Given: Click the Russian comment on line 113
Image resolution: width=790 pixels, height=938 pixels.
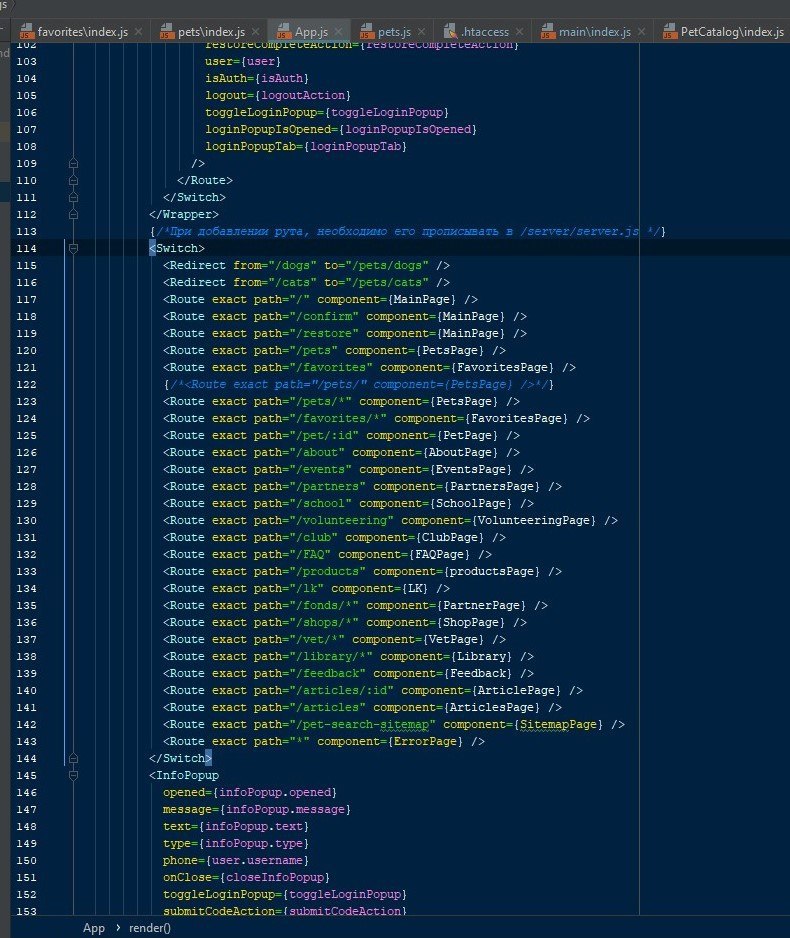Looking at the screenshot, I should pos(407,232).
